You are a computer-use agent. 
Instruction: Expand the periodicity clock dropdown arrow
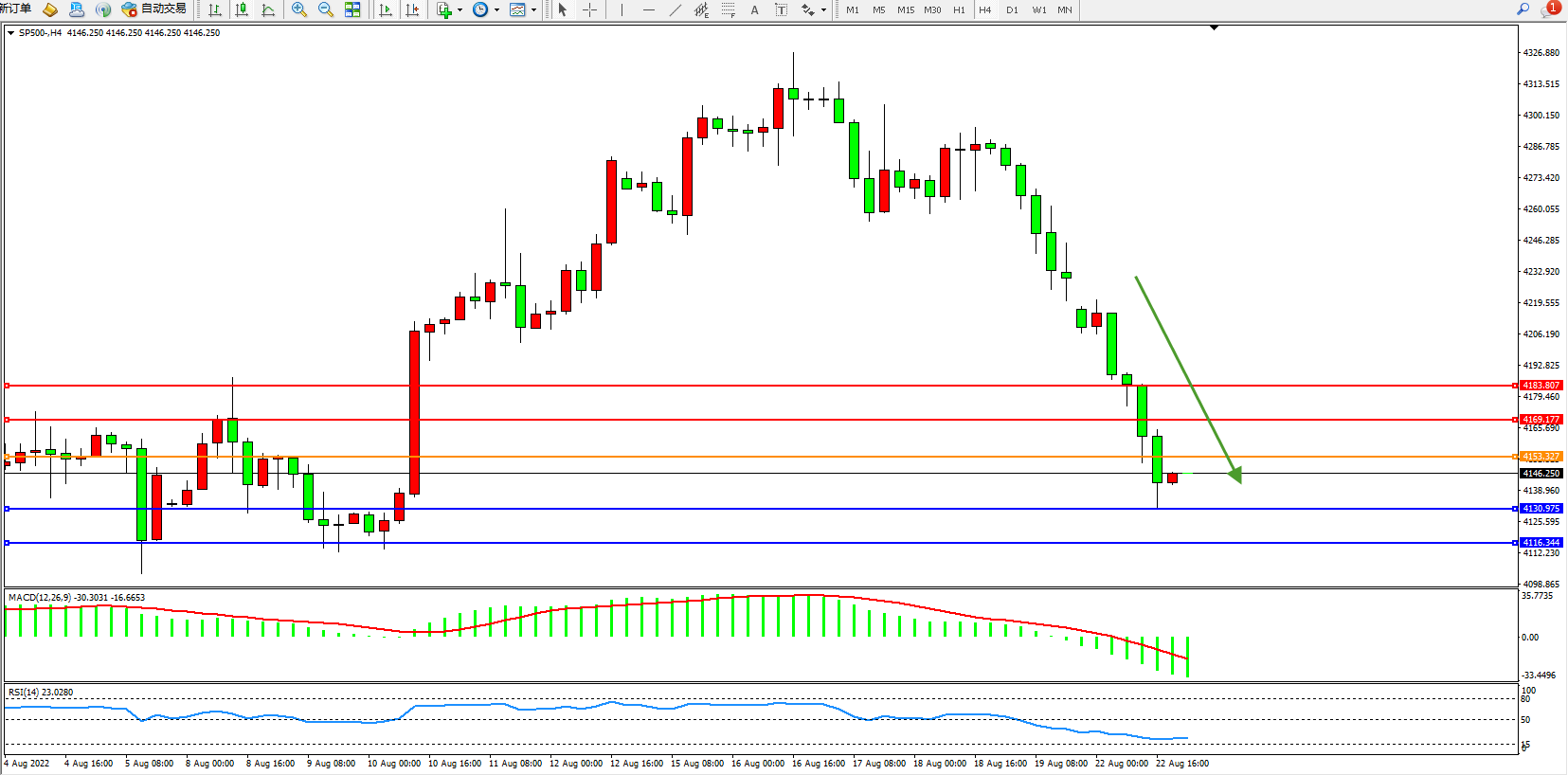click(x=496, y=9)
